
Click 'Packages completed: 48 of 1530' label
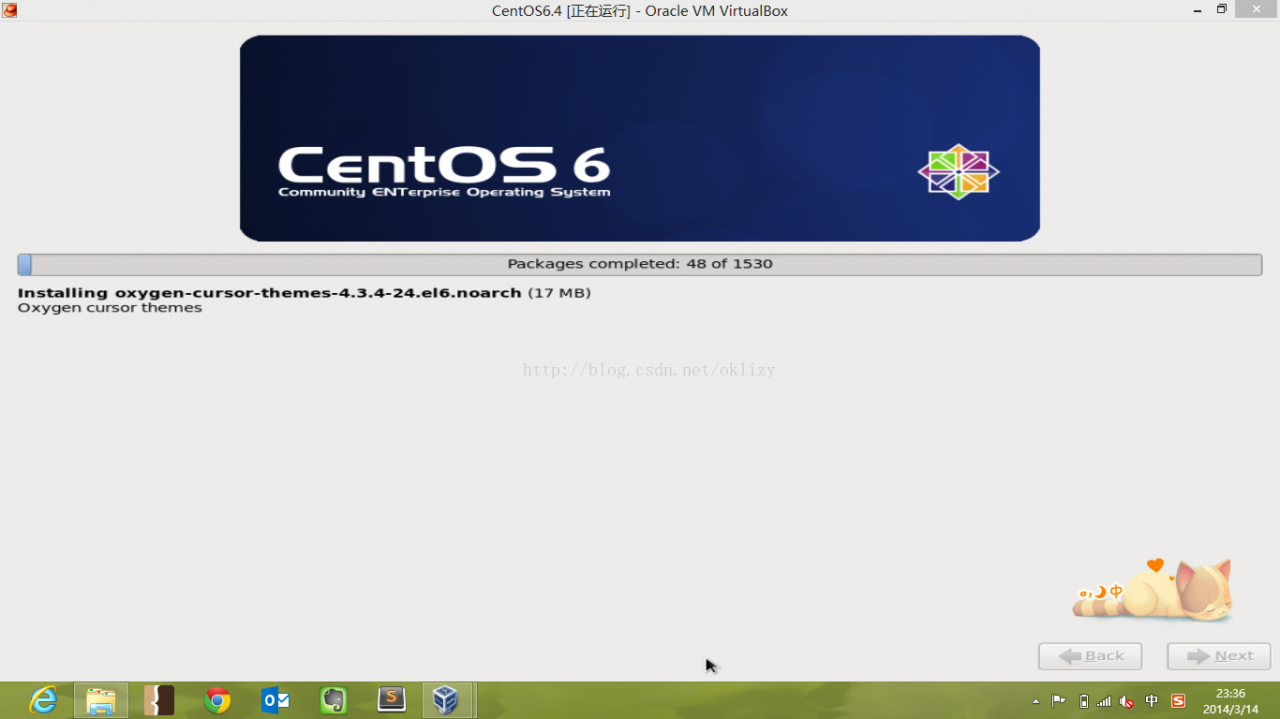coord(640,264)
